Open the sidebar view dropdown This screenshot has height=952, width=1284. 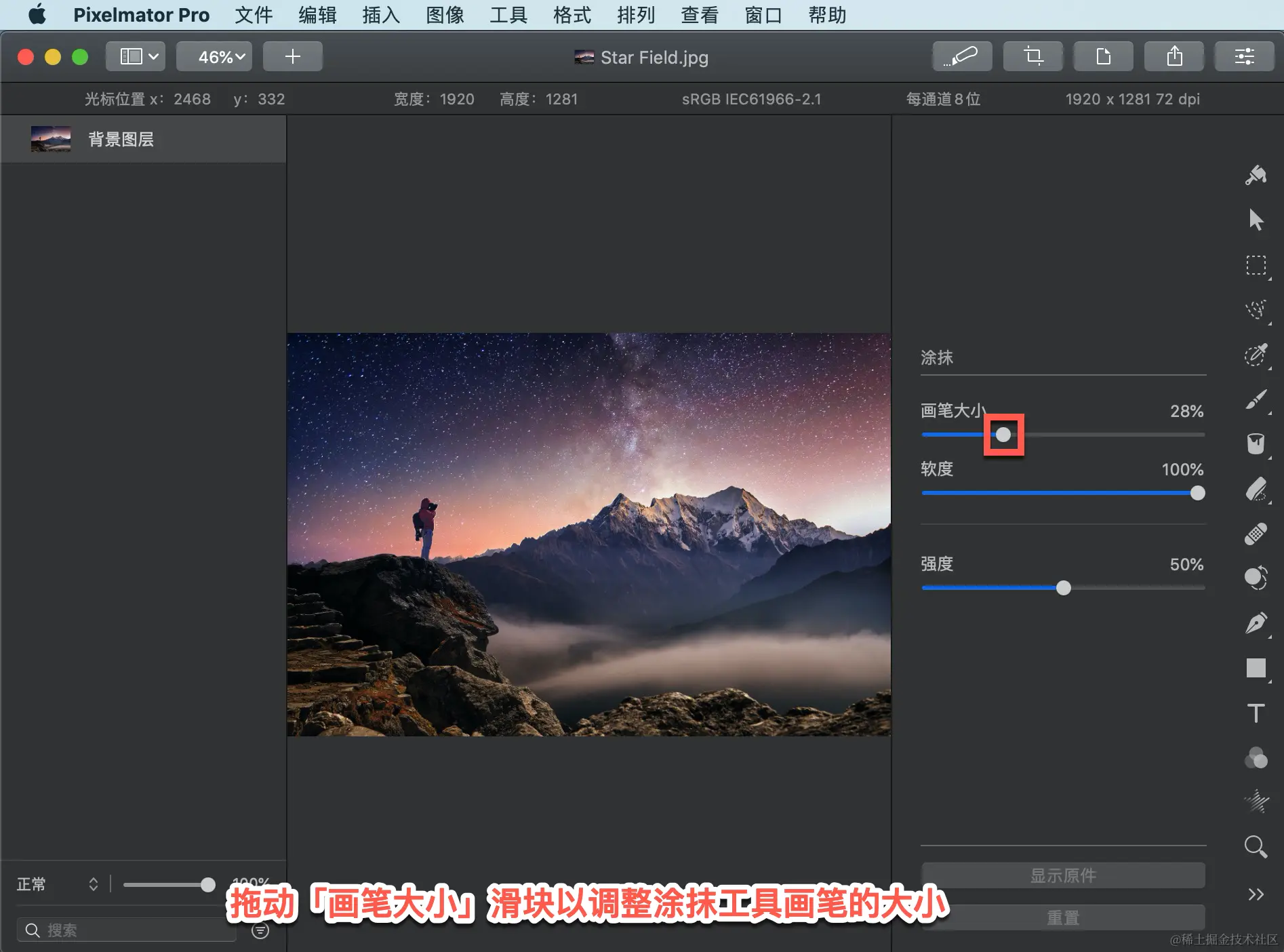(x=136, y=56)
